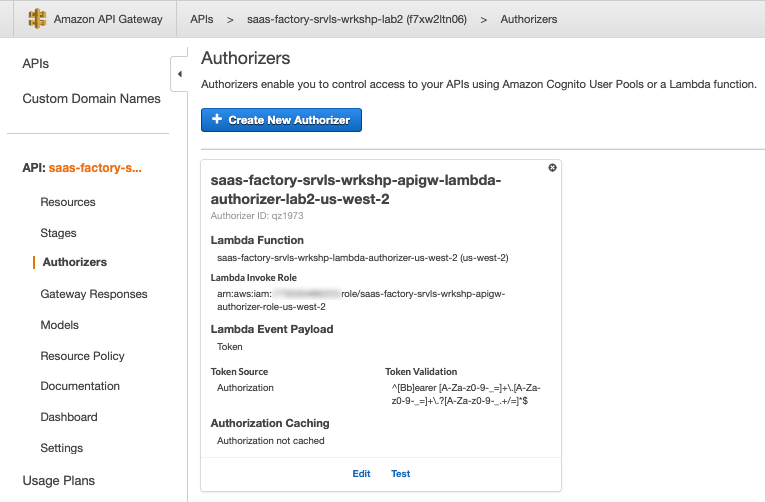
Task: Open Resource Policy in the sidebar
Action: pyautogui.click(x=82, y=356)
